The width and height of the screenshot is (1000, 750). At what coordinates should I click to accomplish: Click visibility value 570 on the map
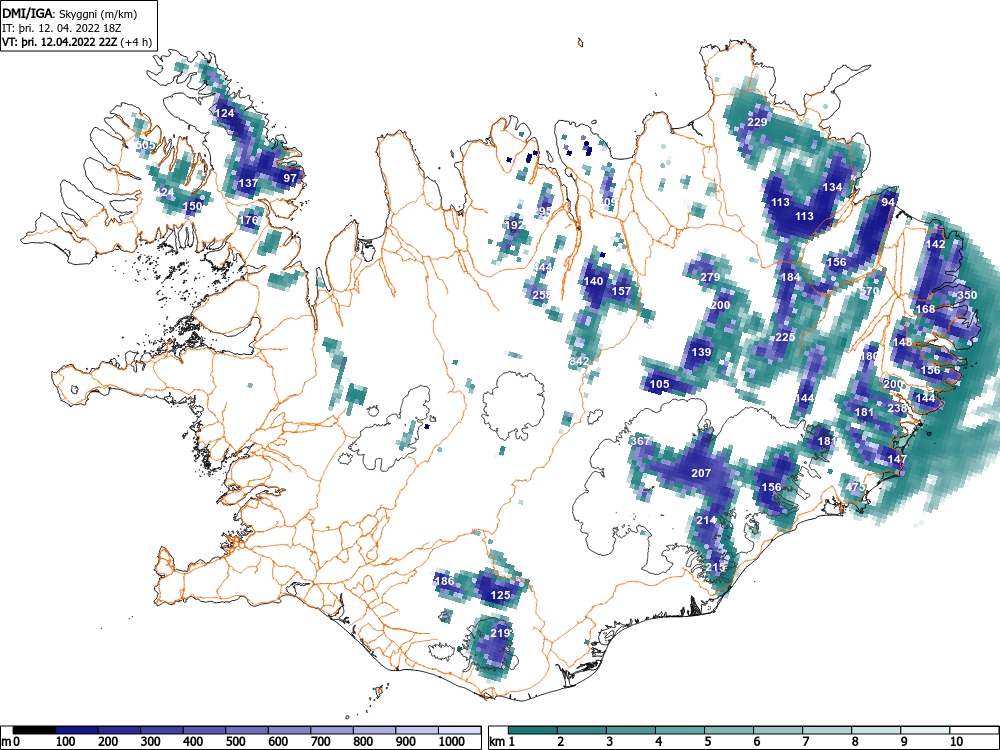870,291
